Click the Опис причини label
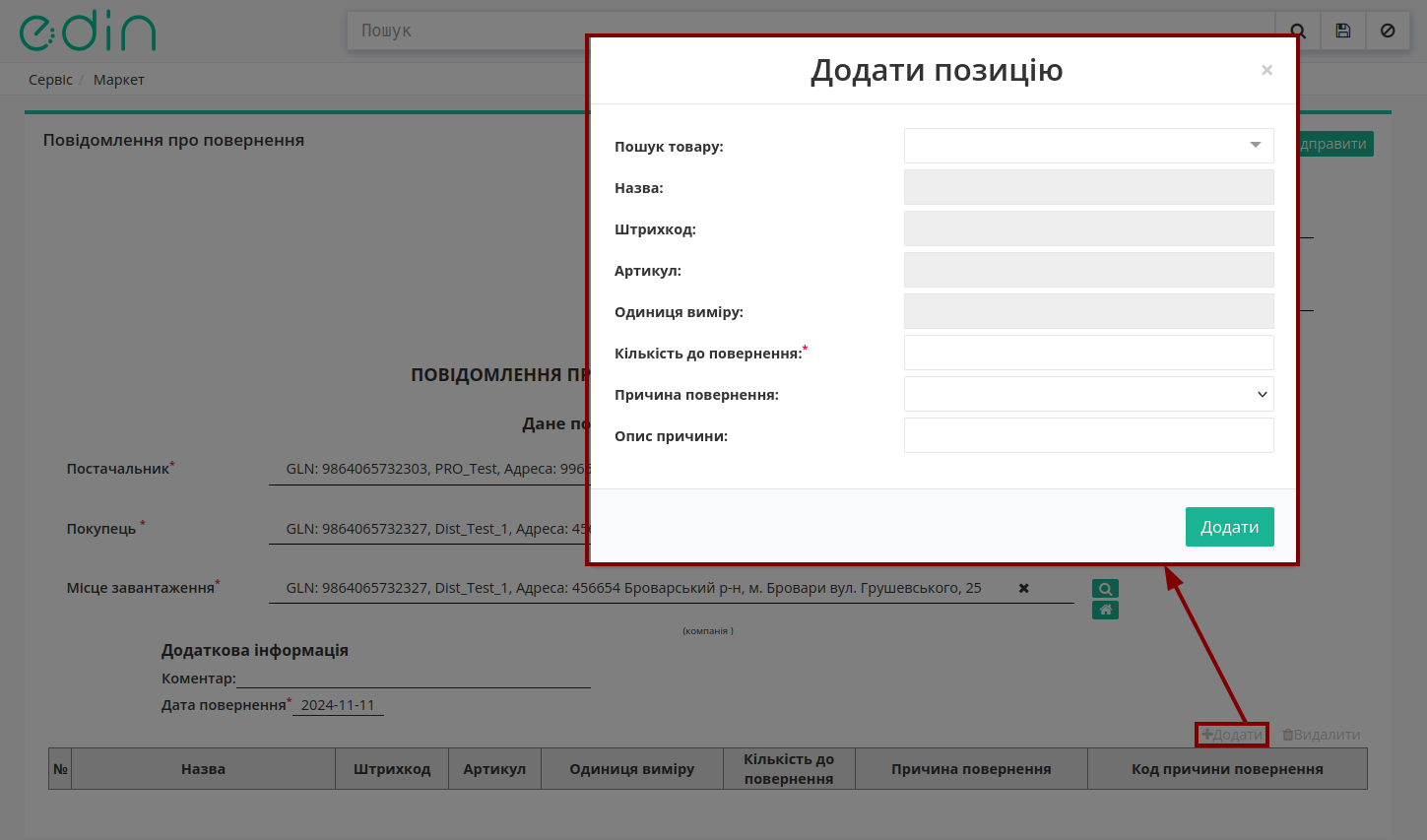The width and height of the screenshot is (1427, 840). pyautogui.click(x=671, y=436)
